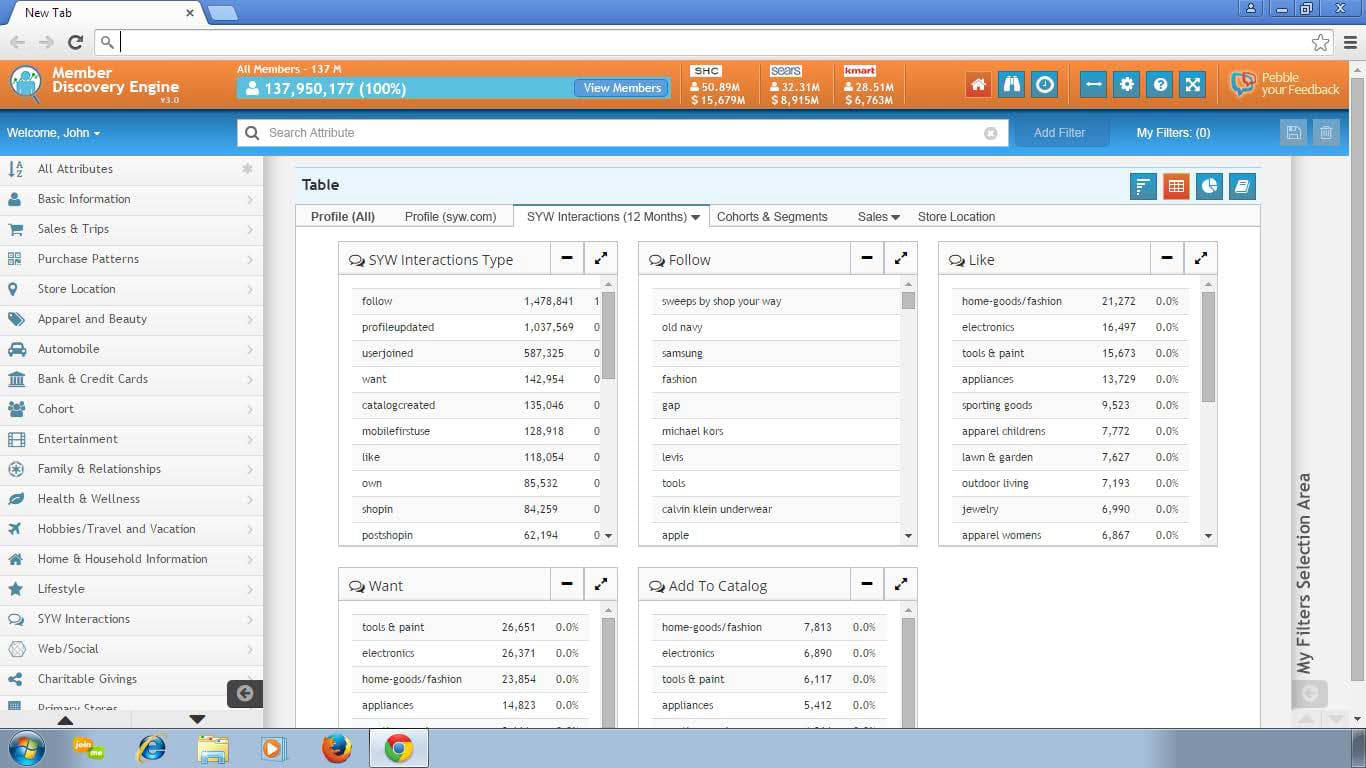
Task: Click the View Members button
Action: (622, 88)
